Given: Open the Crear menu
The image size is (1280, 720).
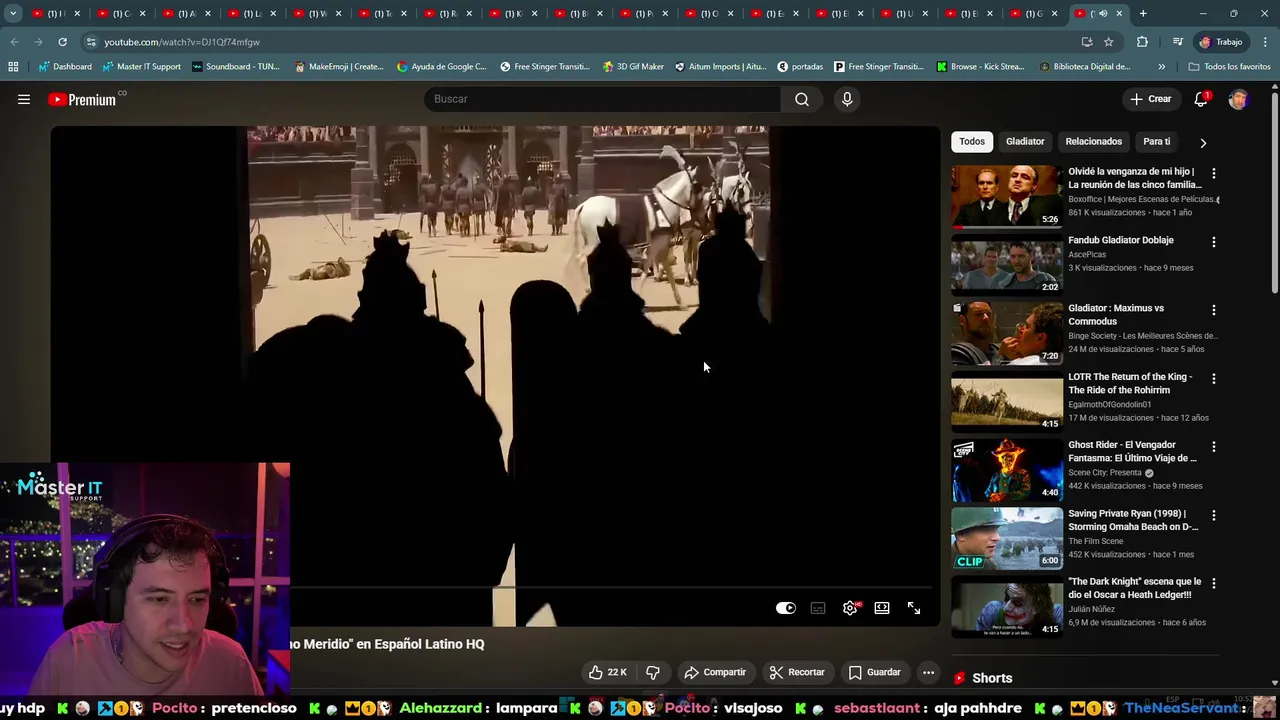Looking at the screenshot, I should 1150,99.
